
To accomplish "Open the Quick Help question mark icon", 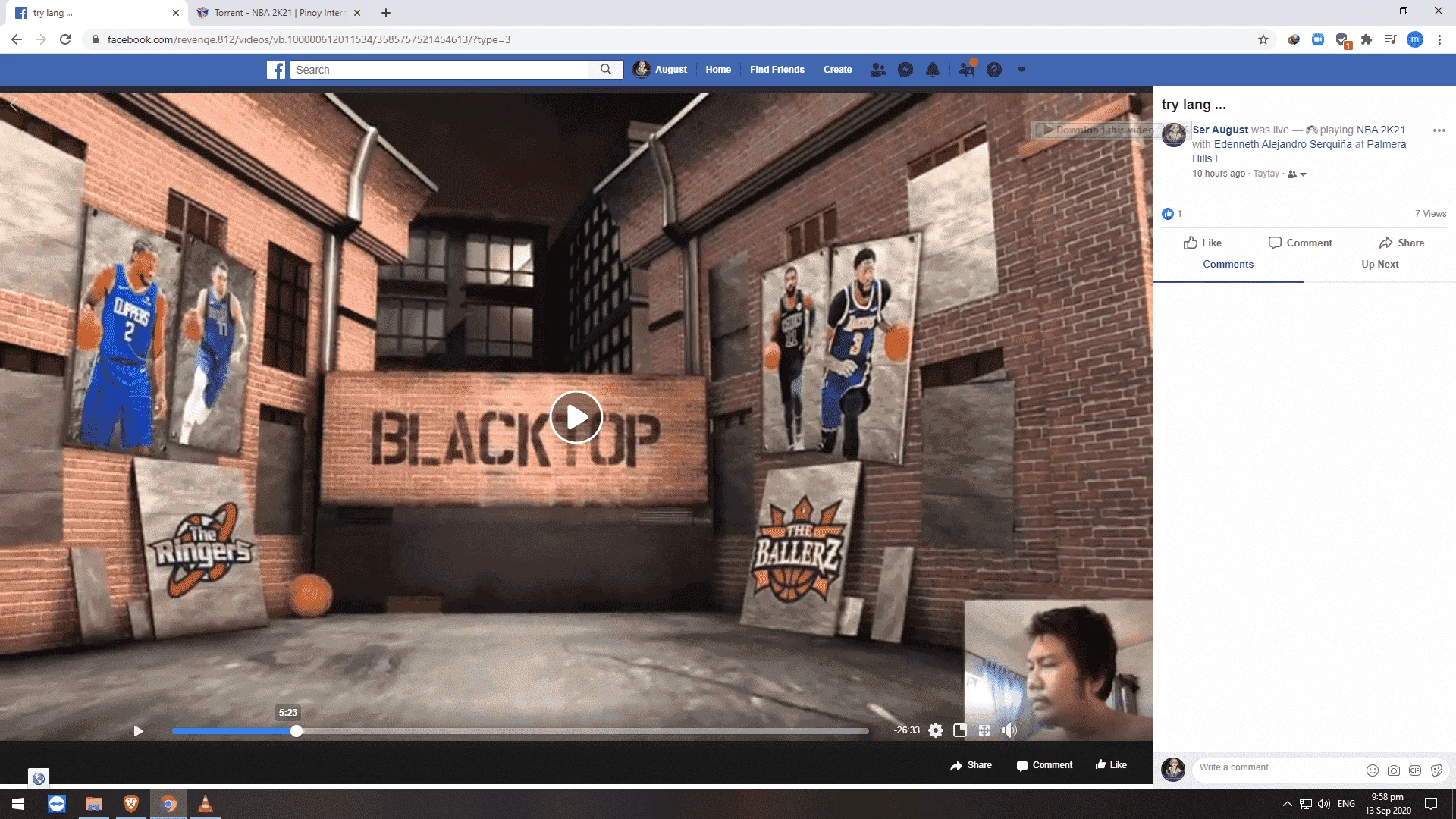I will pos(994,70).
